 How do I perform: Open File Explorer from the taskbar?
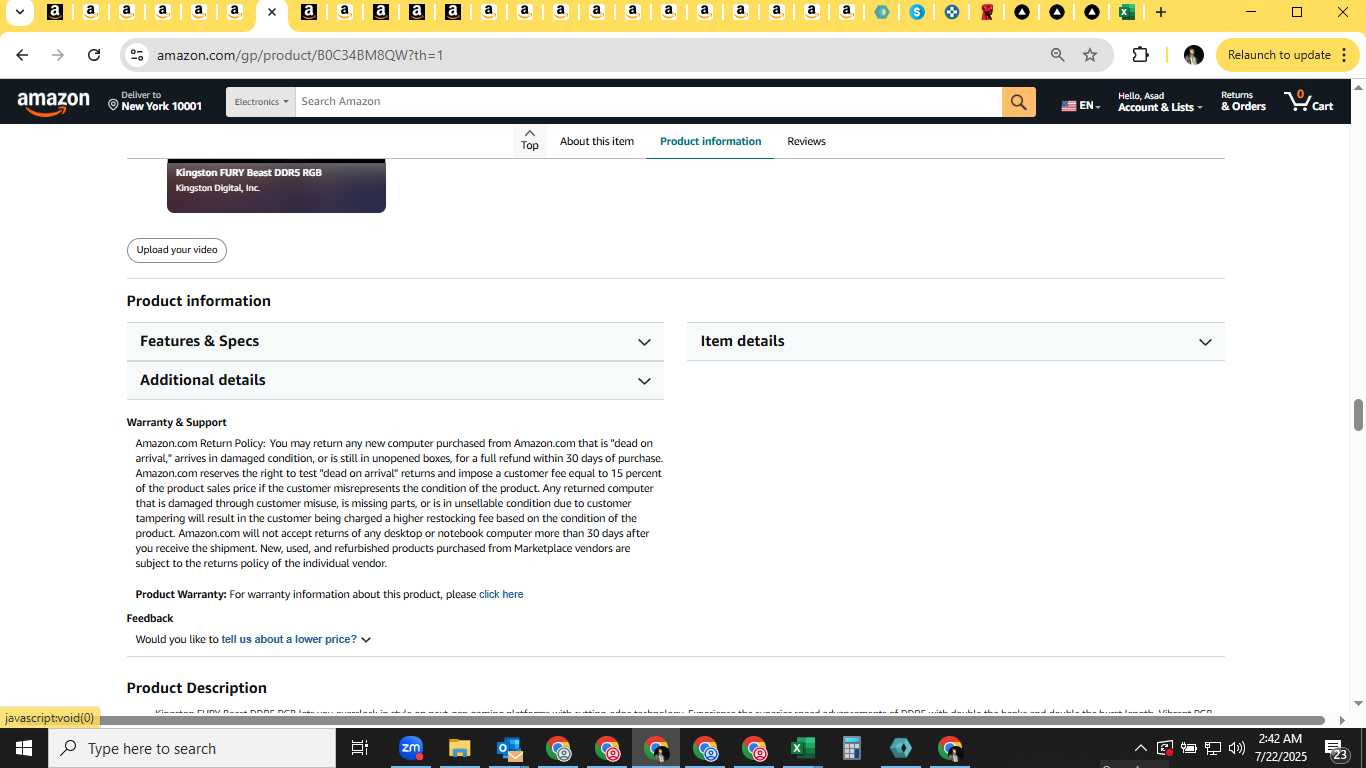pyautogui.click(x=459, y=748)
